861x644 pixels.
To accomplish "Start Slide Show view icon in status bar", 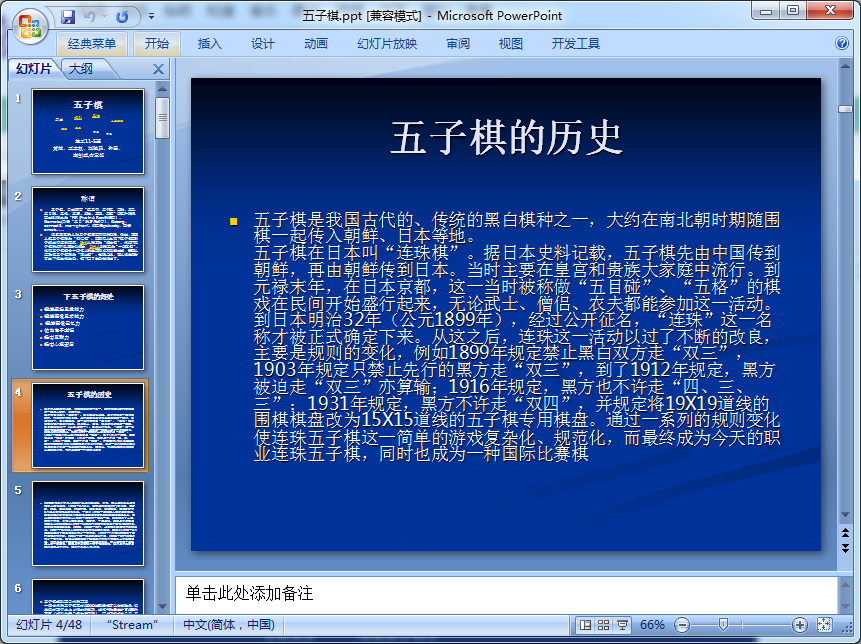I will [x=622, y=625].
